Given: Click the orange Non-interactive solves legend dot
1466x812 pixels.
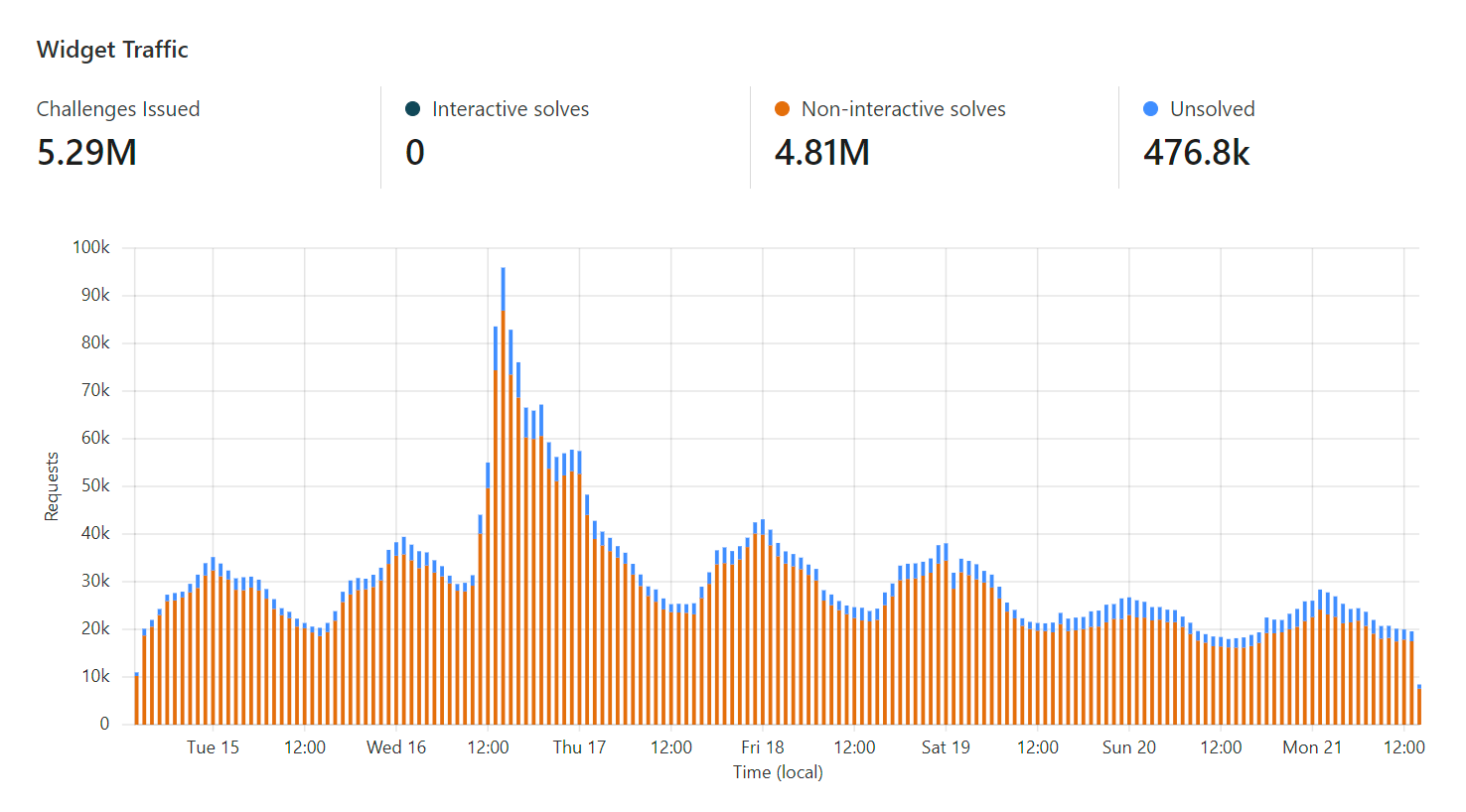Looking at the screenshot, I should [x=782, y=109].
